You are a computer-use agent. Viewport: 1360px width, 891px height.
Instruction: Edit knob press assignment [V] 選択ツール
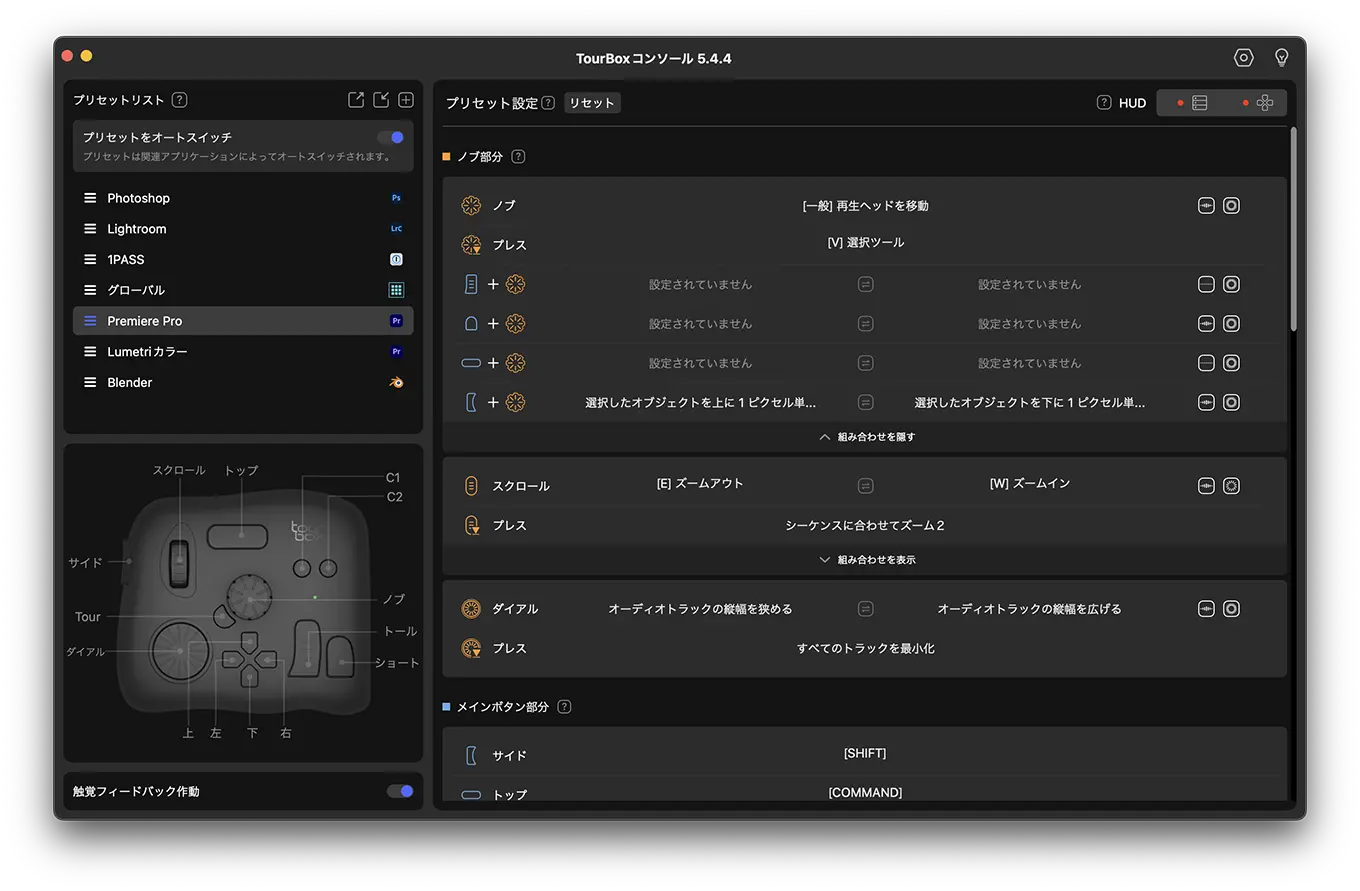tap(866, 243)
